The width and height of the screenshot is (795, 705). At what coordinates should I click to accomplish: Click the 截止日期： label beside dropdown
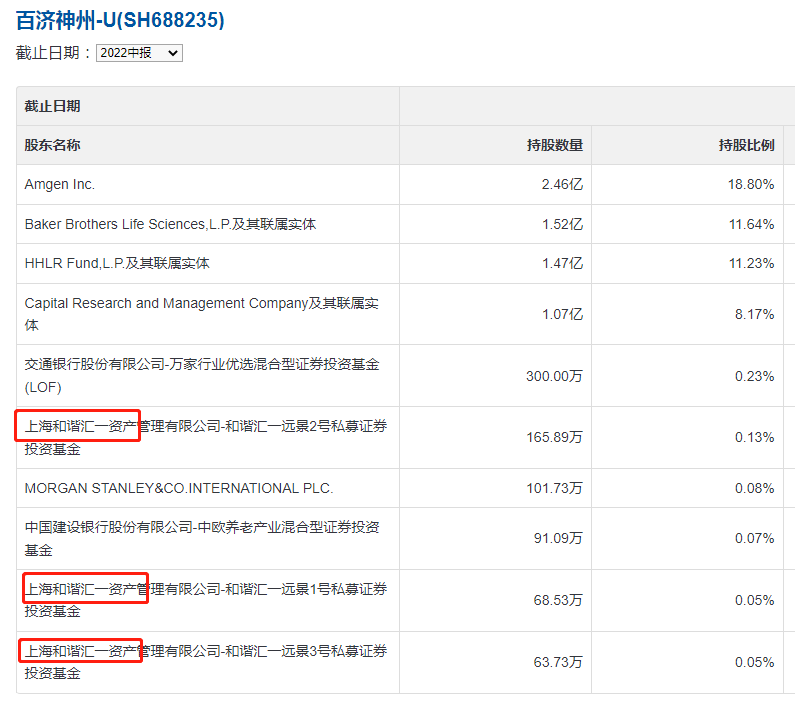(53, 53)
